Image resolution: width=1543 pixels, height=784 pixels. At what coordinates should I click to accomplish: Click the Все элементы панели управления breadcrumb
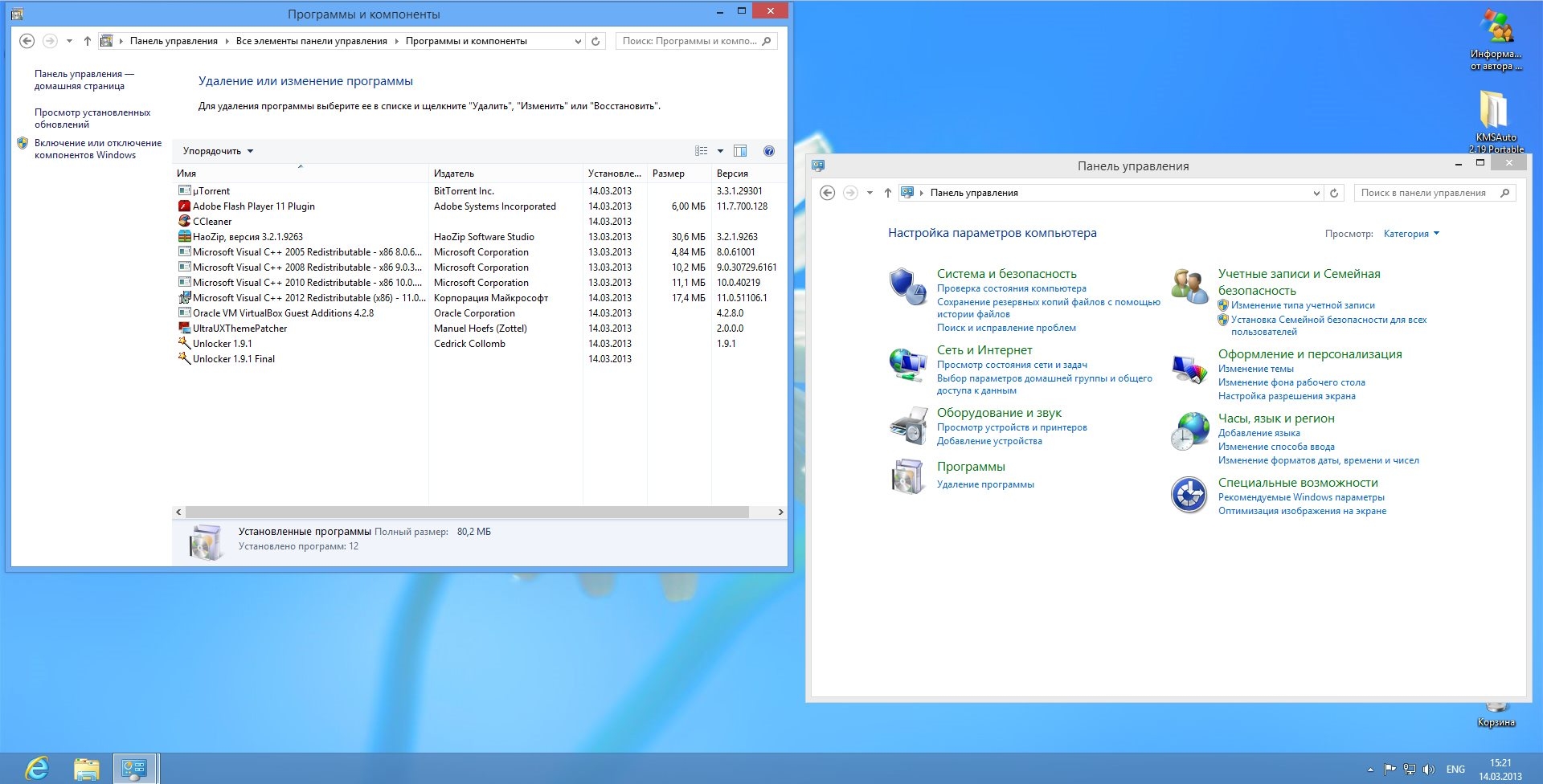coord(312,41)
